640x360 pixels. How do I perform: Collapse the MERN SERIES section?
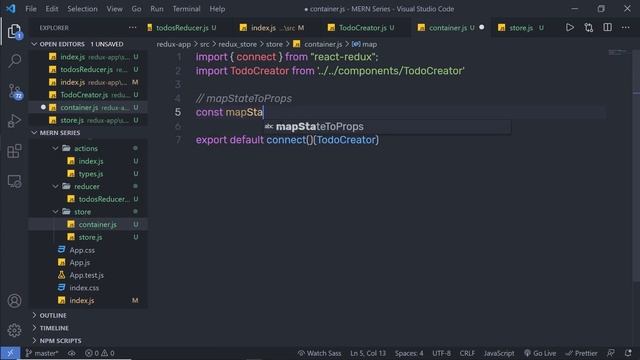pos(34,133)
